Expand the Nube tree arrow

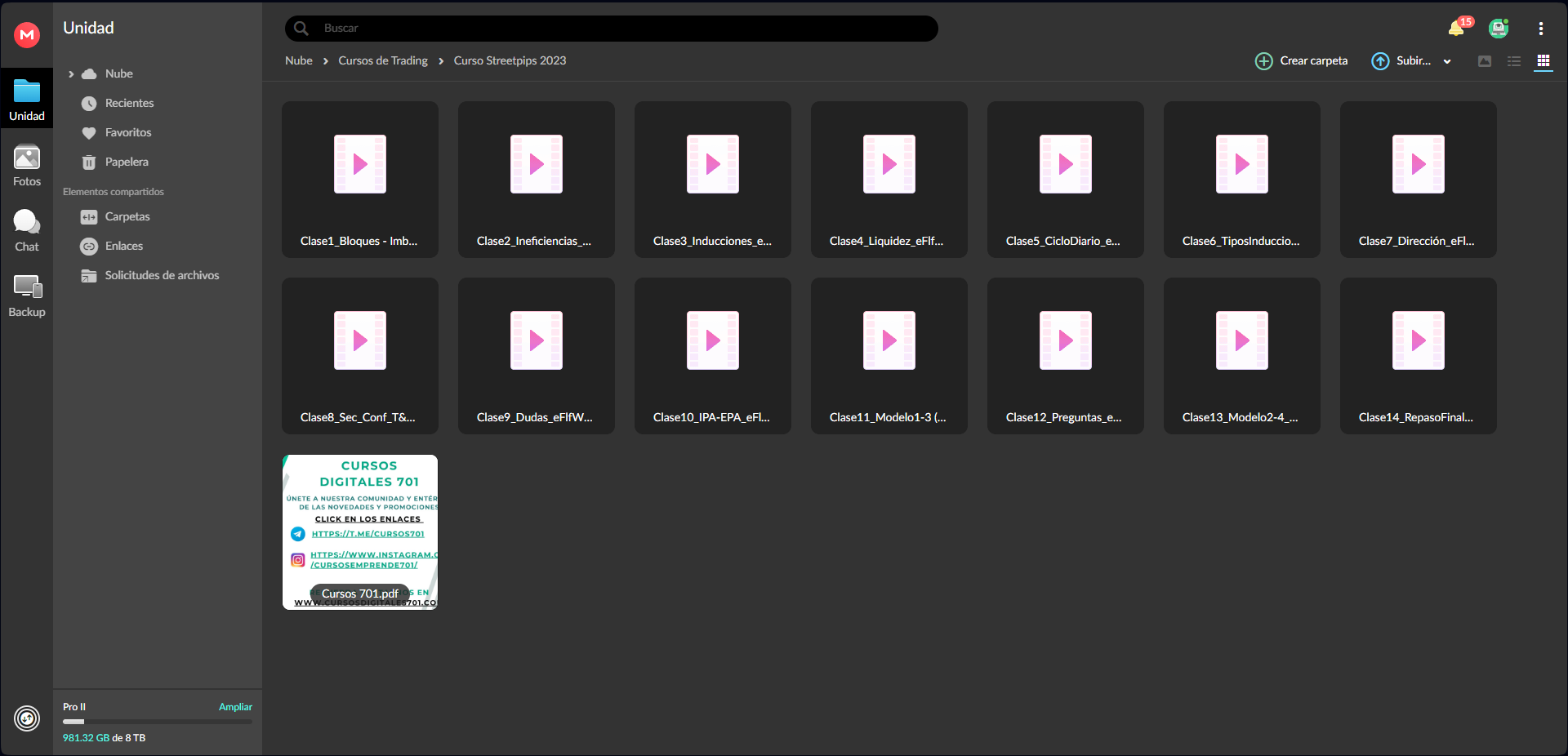pos(71,74)
